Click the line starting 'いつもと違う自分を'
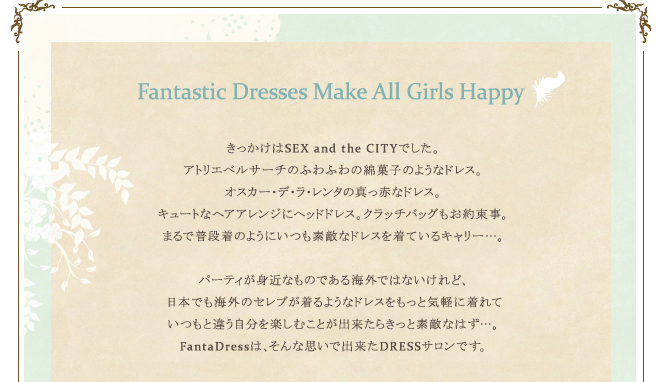Screen dimensions: 660x382 click(333, 324)
